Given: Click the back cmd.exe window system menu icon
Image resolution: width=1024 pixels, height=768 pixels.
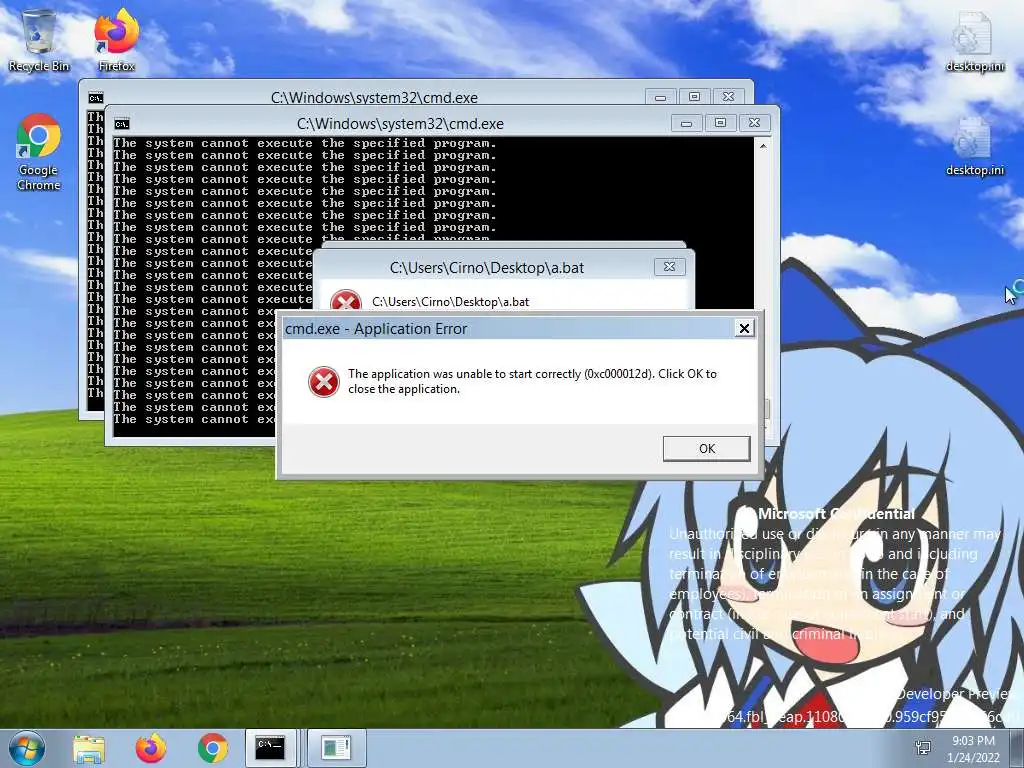Looking at the screenshot, I should [x=96, y=98].
